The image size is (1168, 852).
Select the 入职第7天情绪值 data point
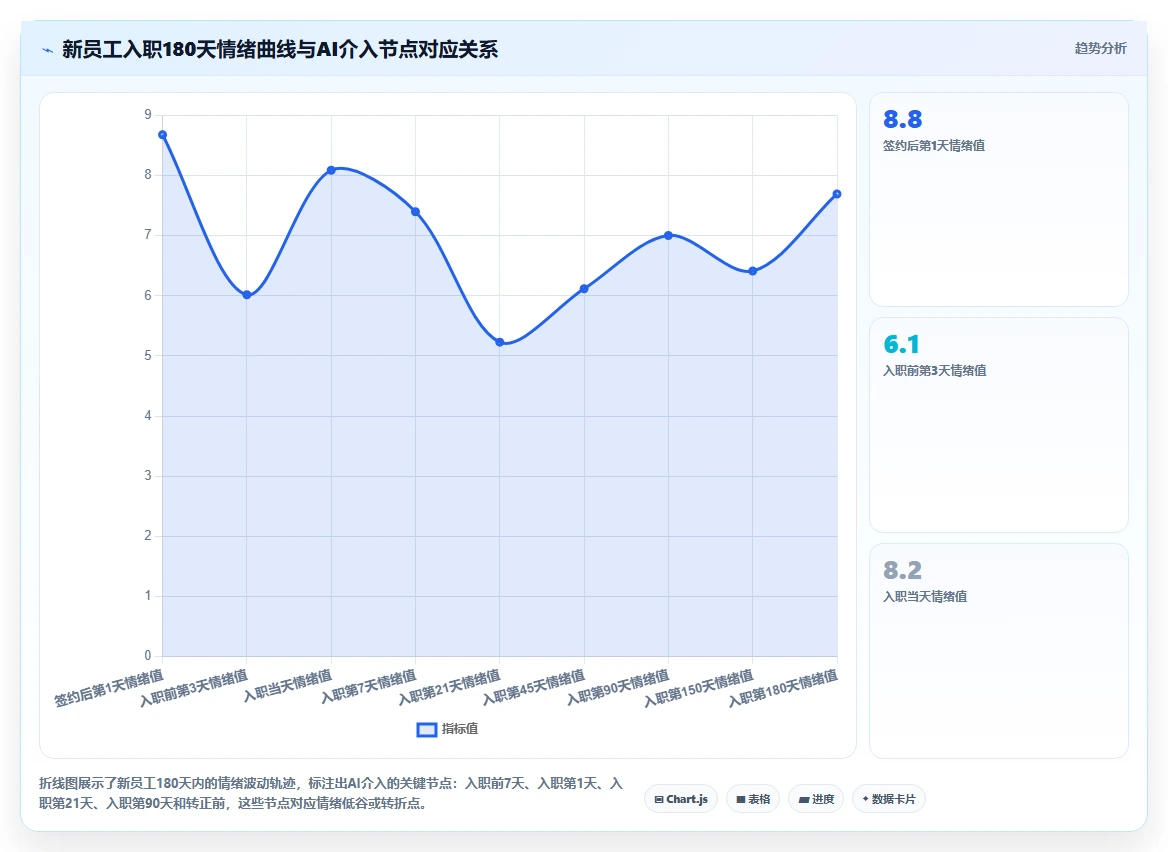point(416,212)
